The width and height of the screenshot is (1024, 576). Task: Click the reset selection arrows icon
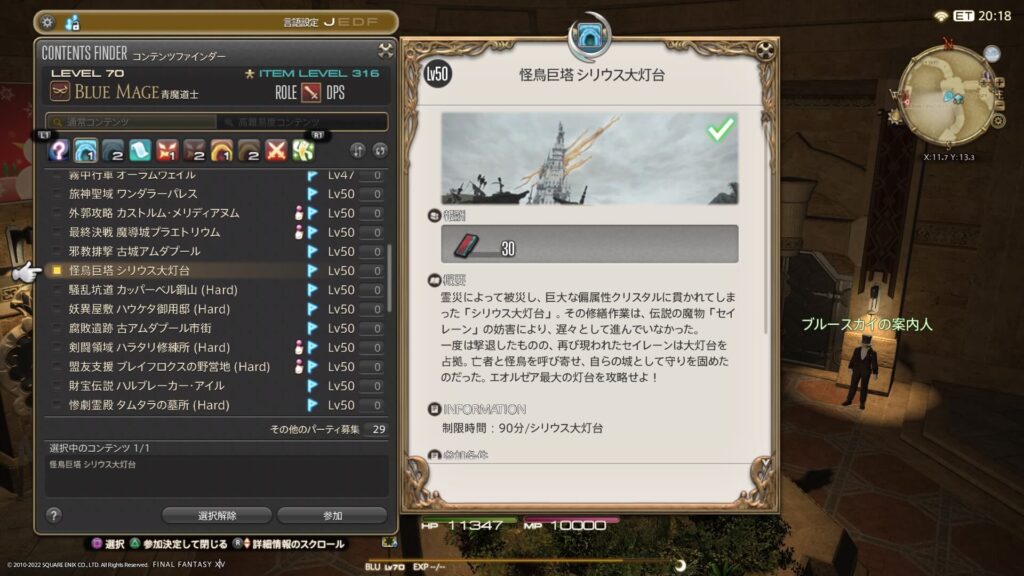coord(380,151)
